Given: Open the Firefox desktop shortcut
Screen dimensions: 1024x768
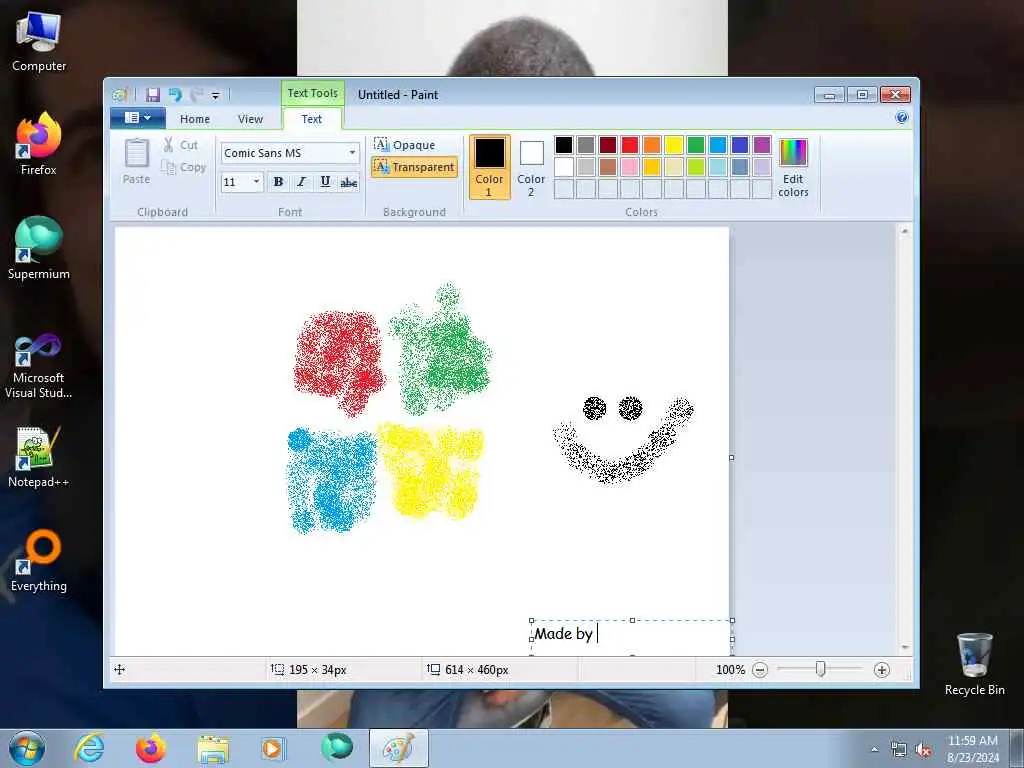Looking at the screenshot, I should 39,144.
